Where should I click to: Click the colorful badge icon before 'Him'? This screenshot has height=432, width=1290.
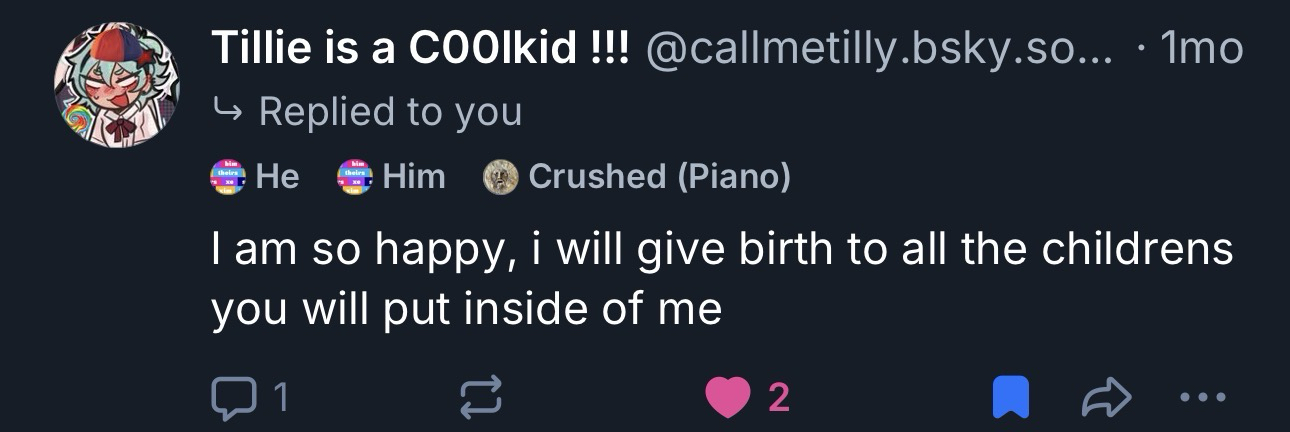(356, 176)
